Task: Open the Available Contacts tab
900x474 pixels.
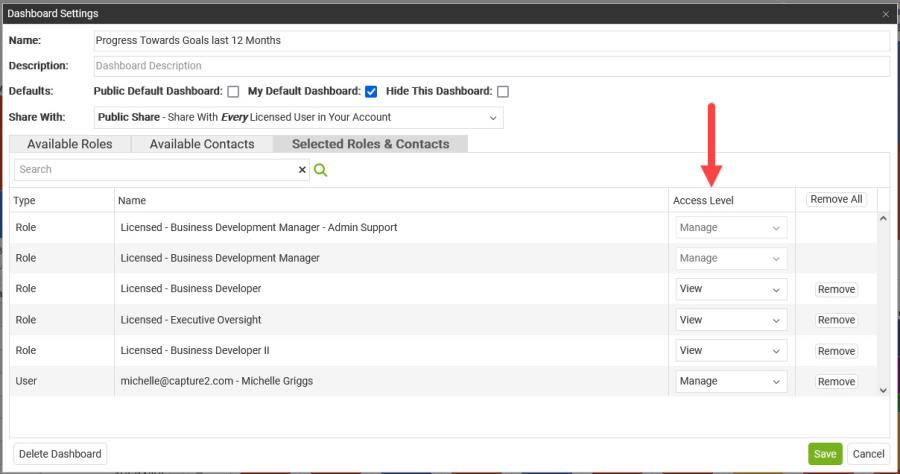Action: tap(202, 144)
